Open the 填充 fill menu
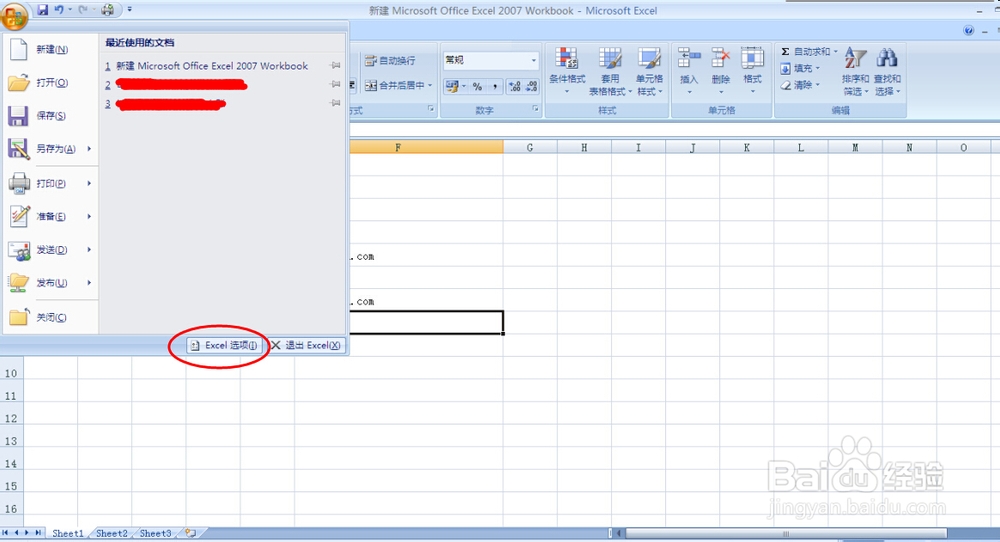This screenshot has height=542, width=1000. click(x=800, y=68)
